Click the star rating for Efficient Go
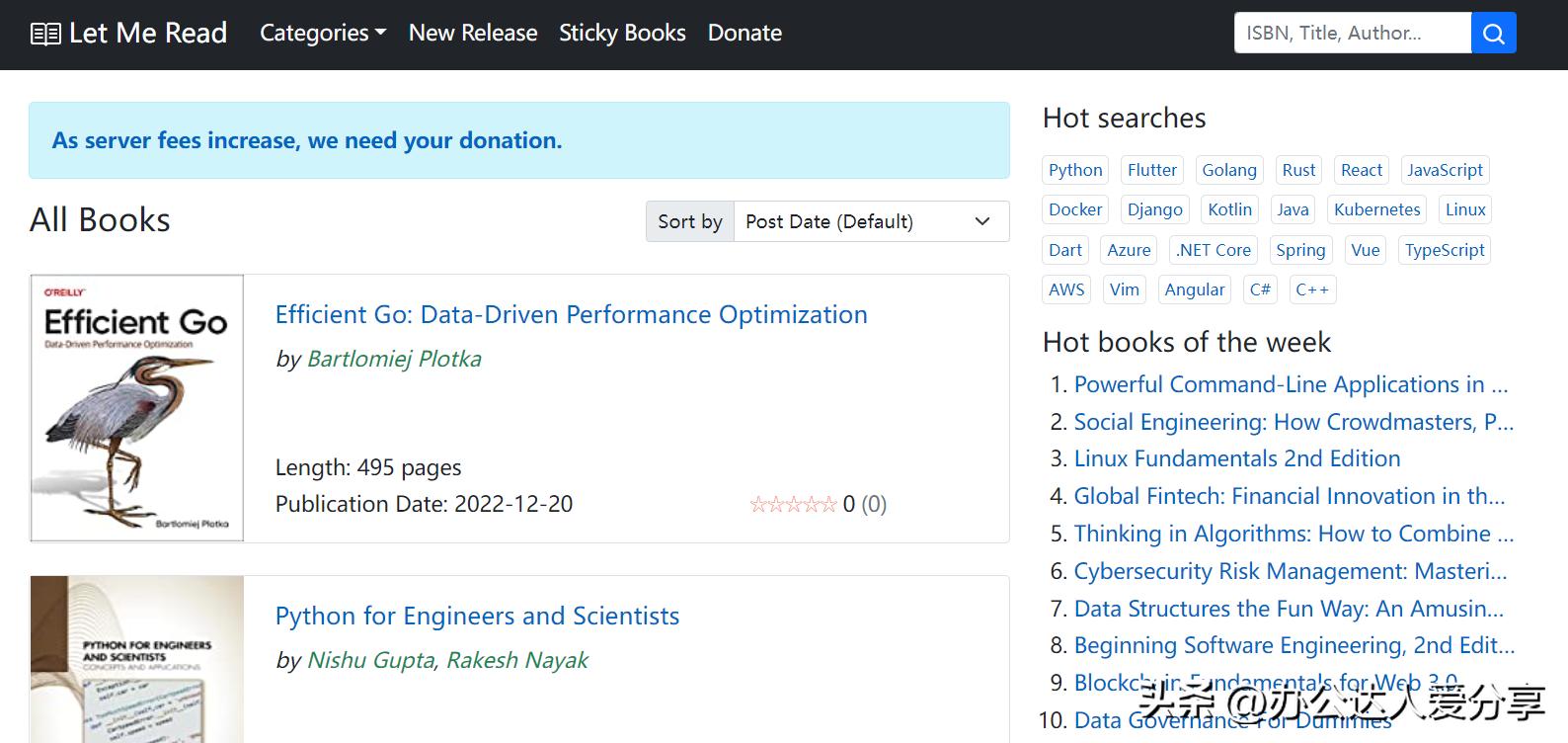 point(793,505)
